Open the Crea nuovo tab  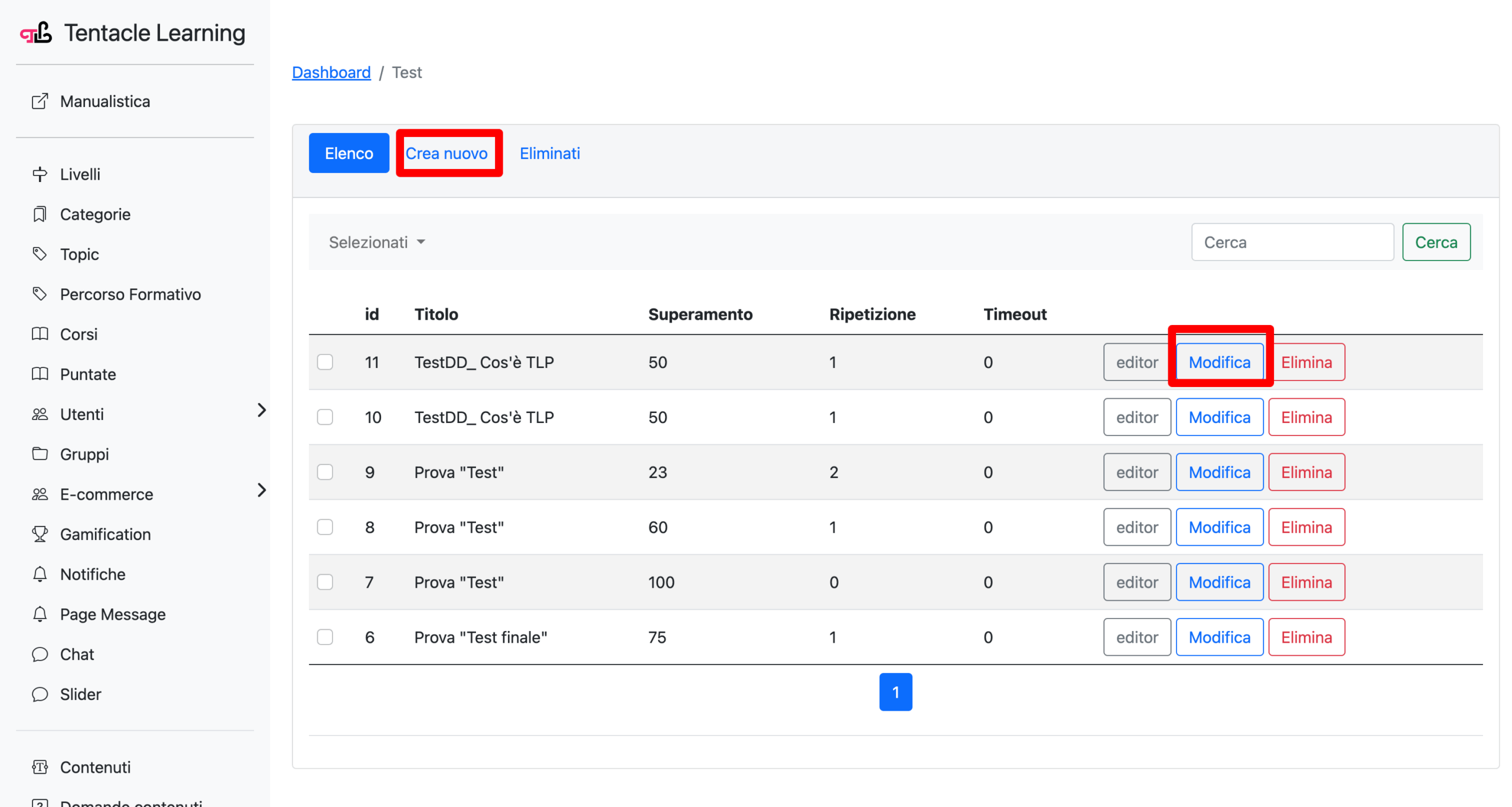pyautogui.click(x=446, y=153)
